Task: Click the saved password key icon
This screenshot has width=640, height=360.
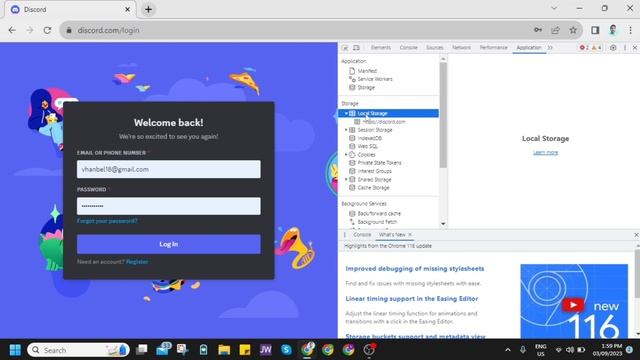Action: point(538,30)
